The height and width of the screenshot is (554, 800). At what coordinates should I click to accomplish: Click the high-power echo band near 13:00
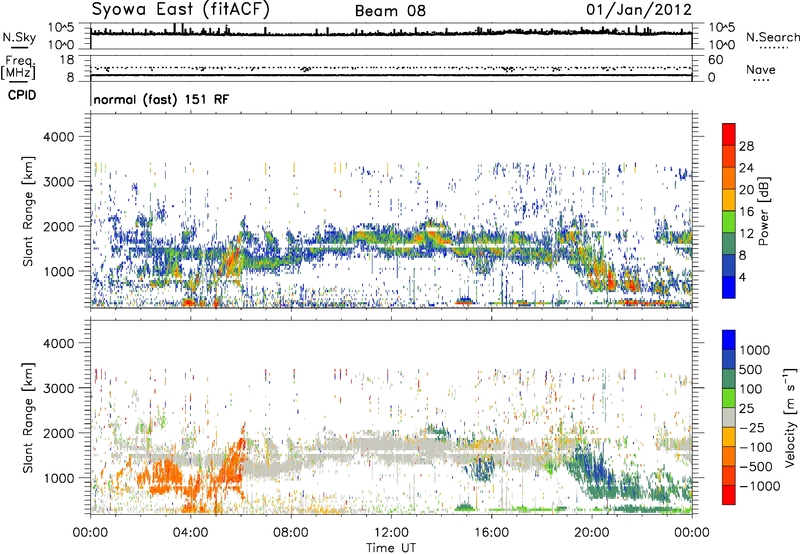coord(429,237)
